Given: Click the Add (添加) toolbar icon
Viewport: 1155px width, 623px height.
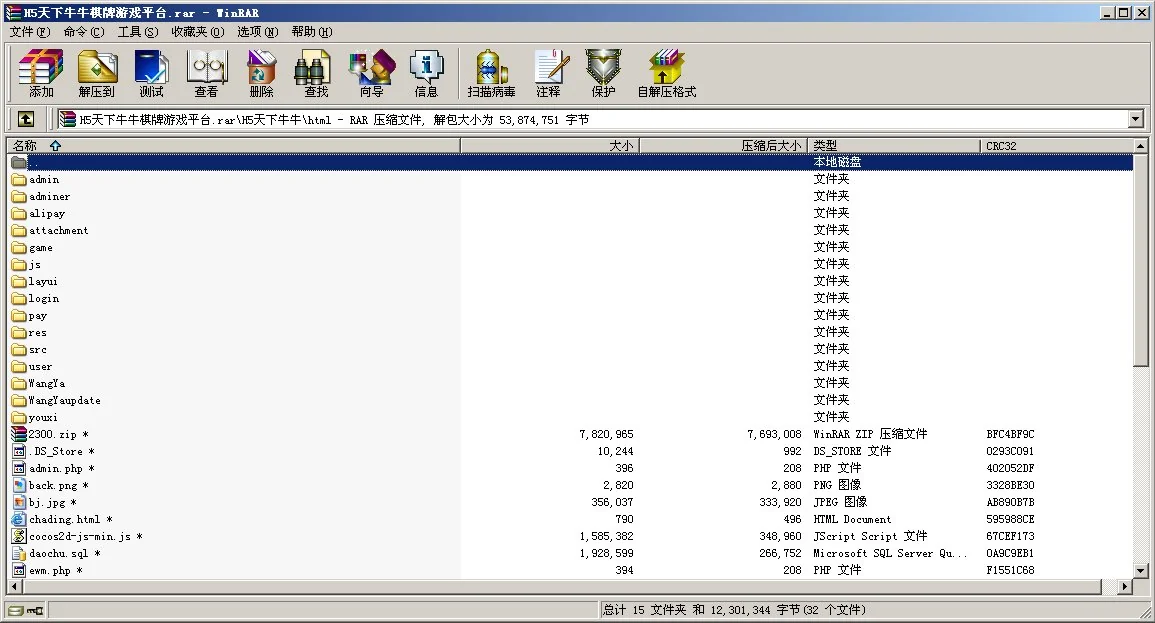Looking at the screenshot, I should (x=41, y=73).
